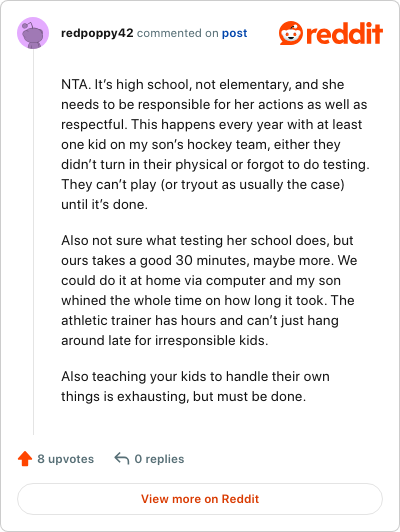
Task: Click the line mentioning "son's hockey team"
Action: click(x=201, y=145)
